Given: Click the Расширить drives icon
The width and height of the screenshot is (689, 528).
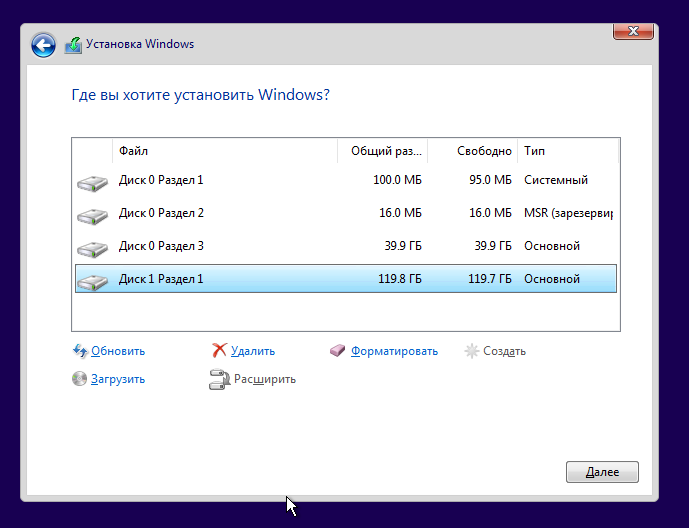Looking at the screenshot, I should (x=219, y=380).
